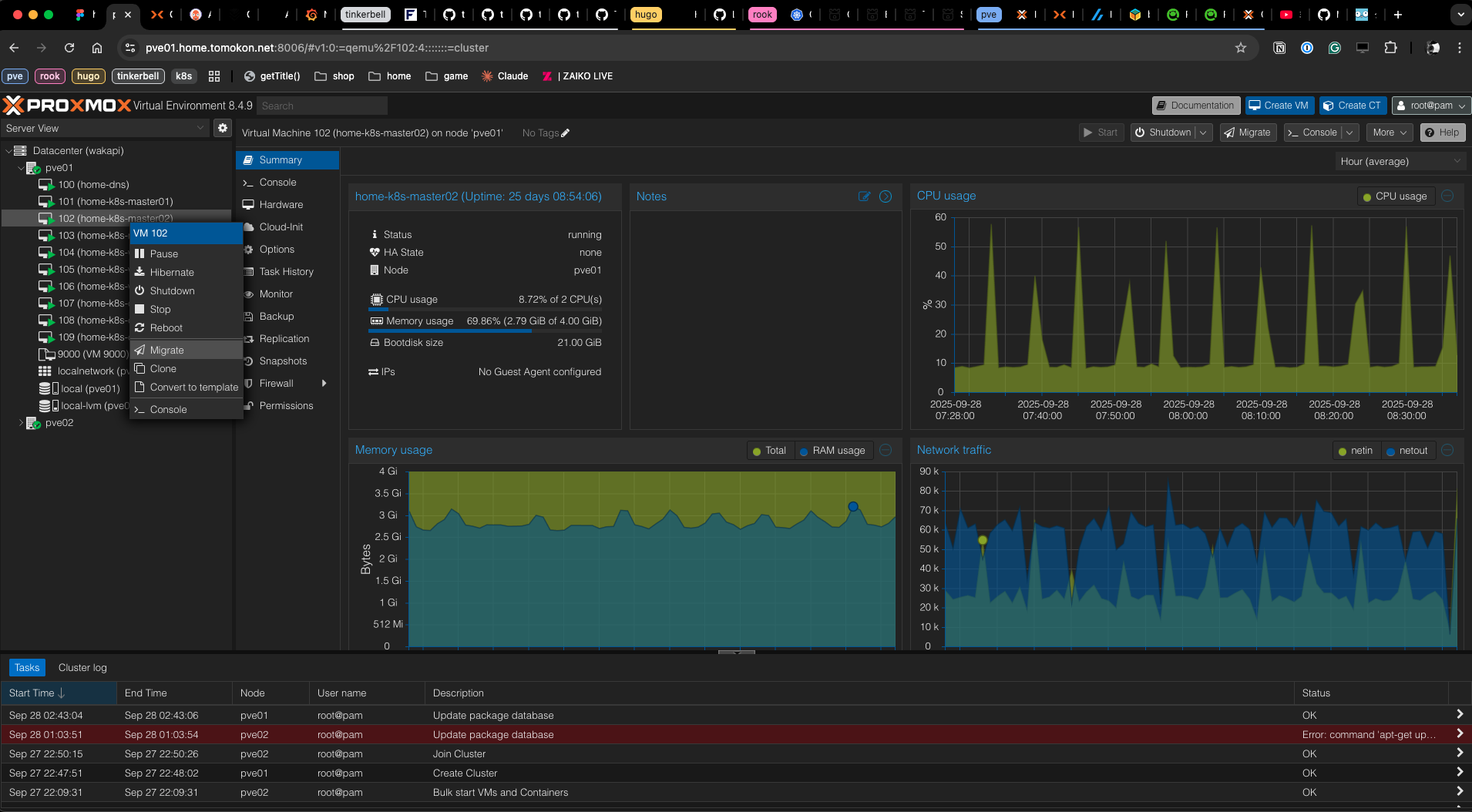Click the Documentation button
The height and width of the screenshot is (812, 1472).
(x=1195, y=106)
